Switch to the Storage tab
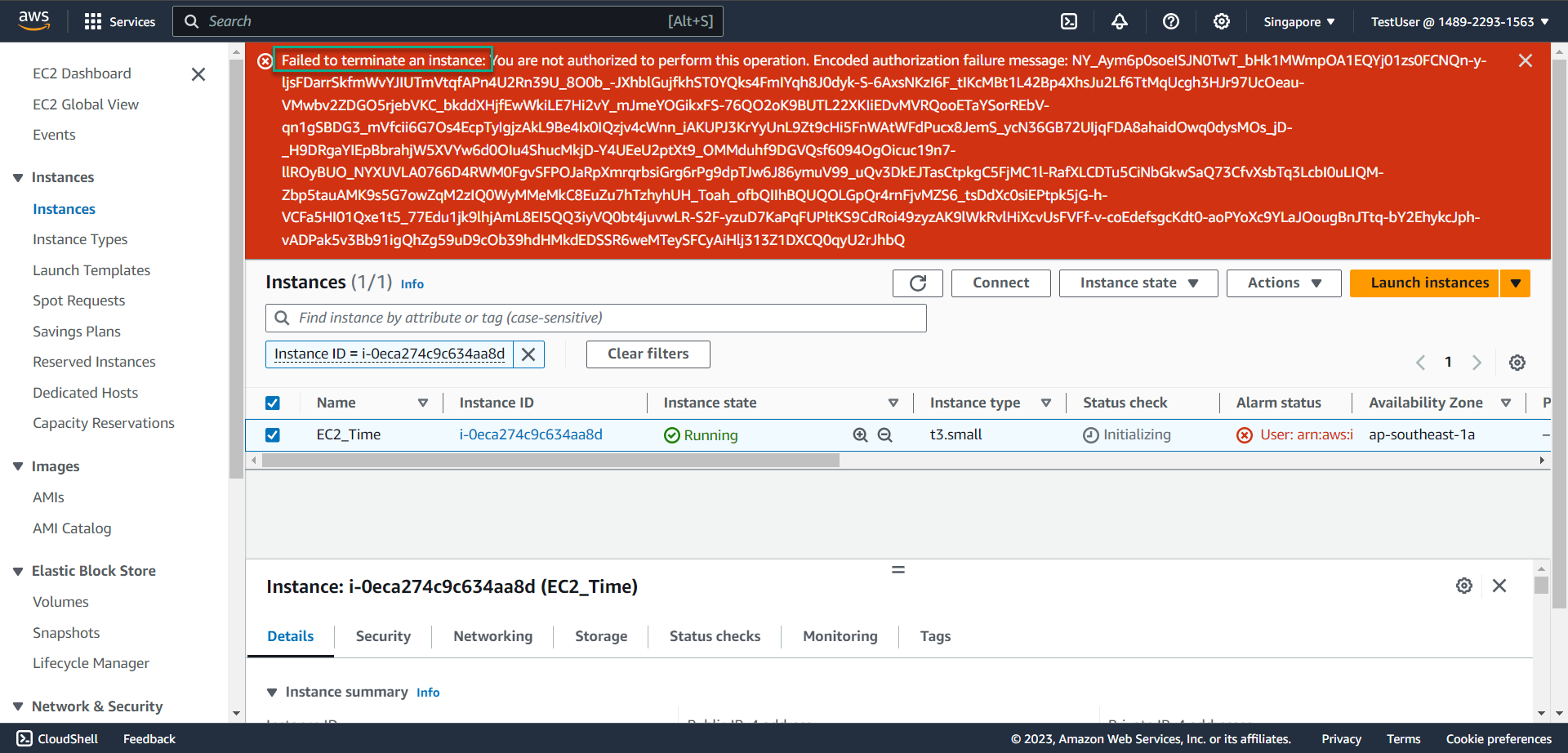 (x=601, y=636)
